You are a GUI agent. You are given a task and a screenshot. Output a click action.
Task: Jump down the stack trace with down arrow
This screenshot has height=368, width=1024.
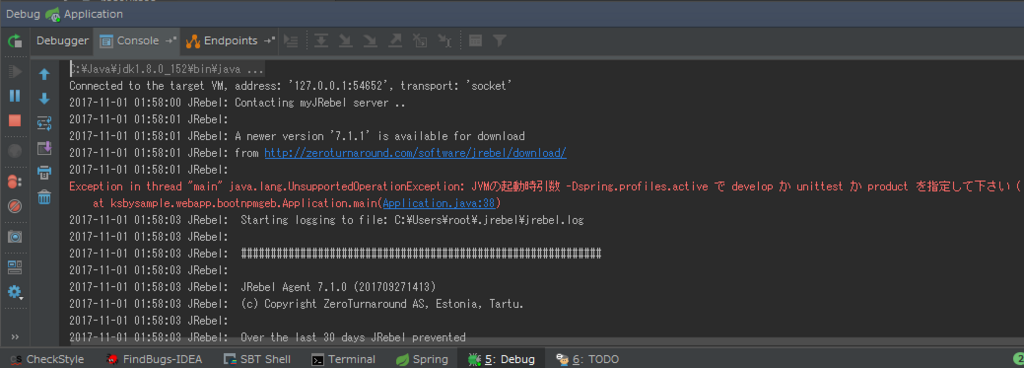pos(44,99)
